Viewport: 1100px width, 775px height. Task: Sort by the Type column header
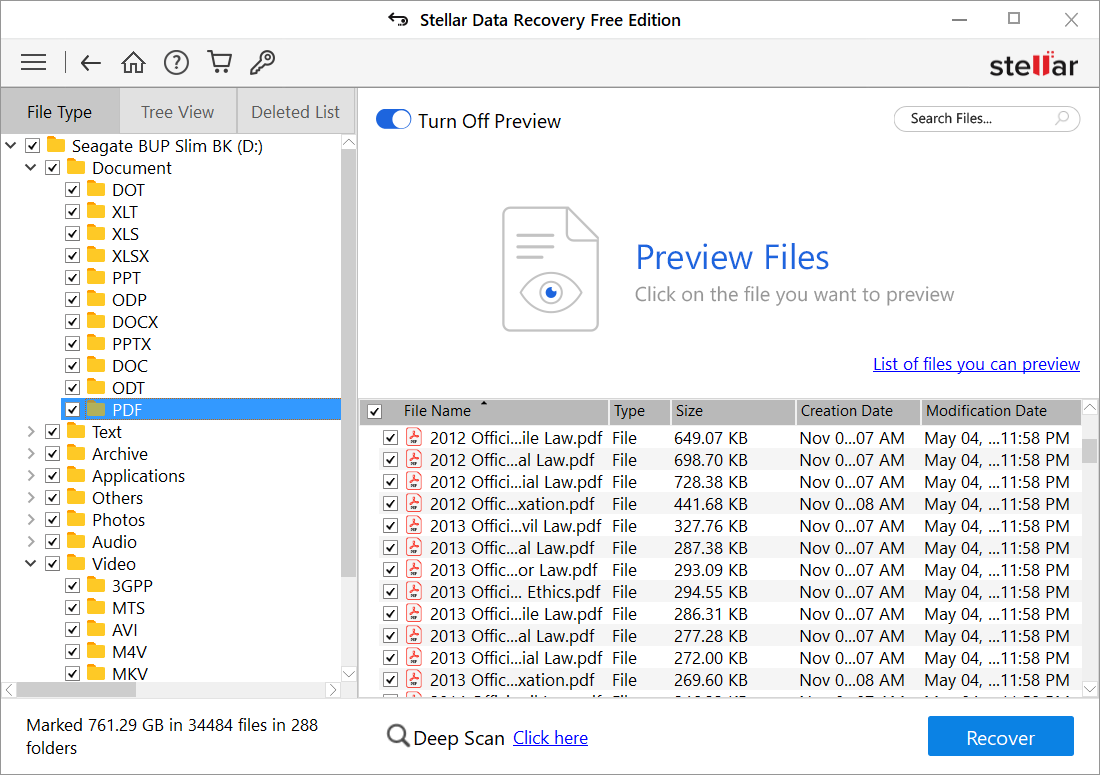click(639, 411)
